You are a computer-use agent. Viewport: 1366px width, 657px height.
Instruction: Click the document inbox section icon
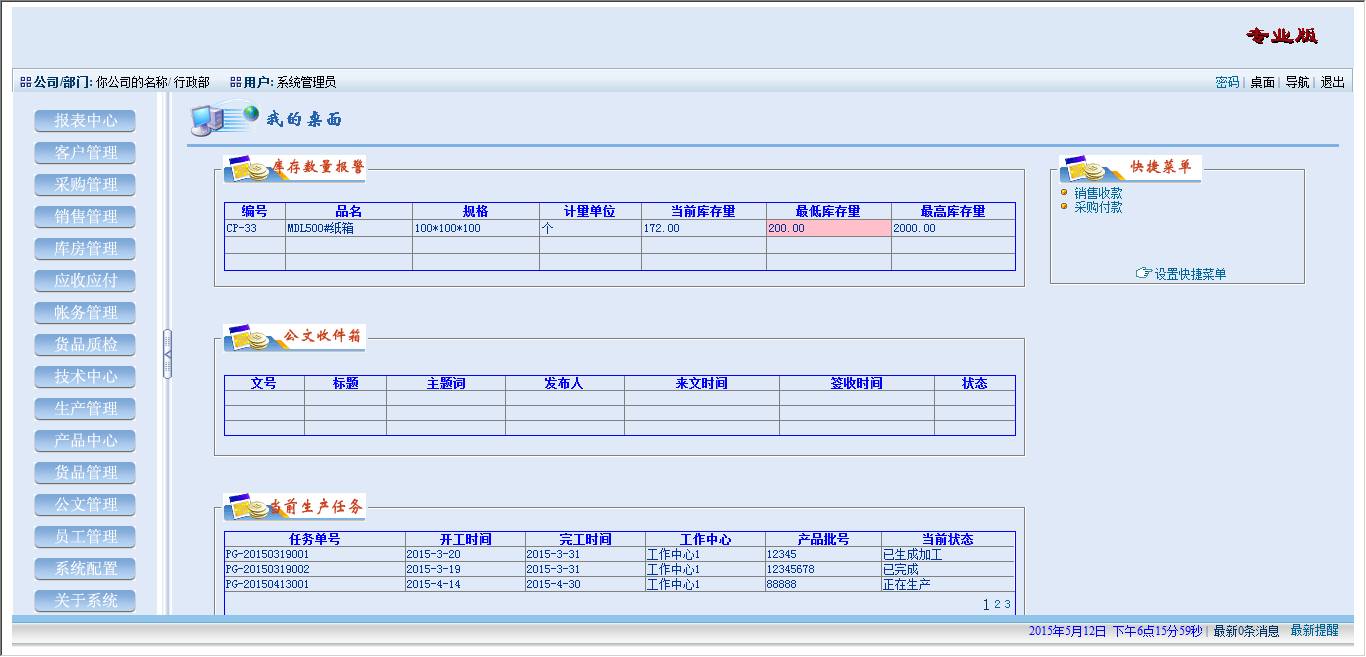[246, 338]
